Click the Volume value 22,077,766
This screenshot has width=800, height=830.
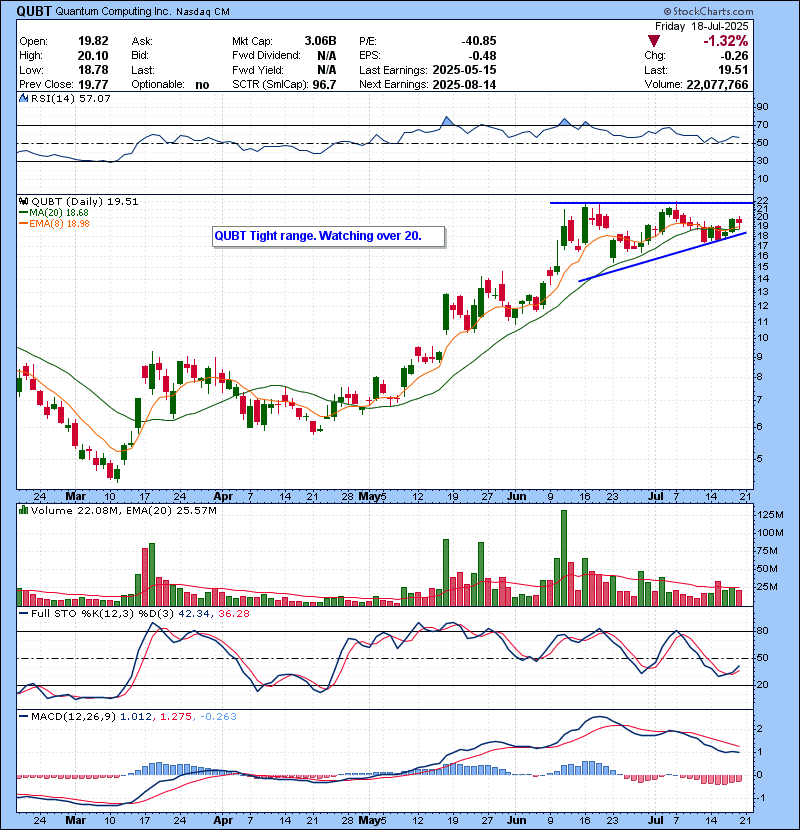tap(717, 84)
